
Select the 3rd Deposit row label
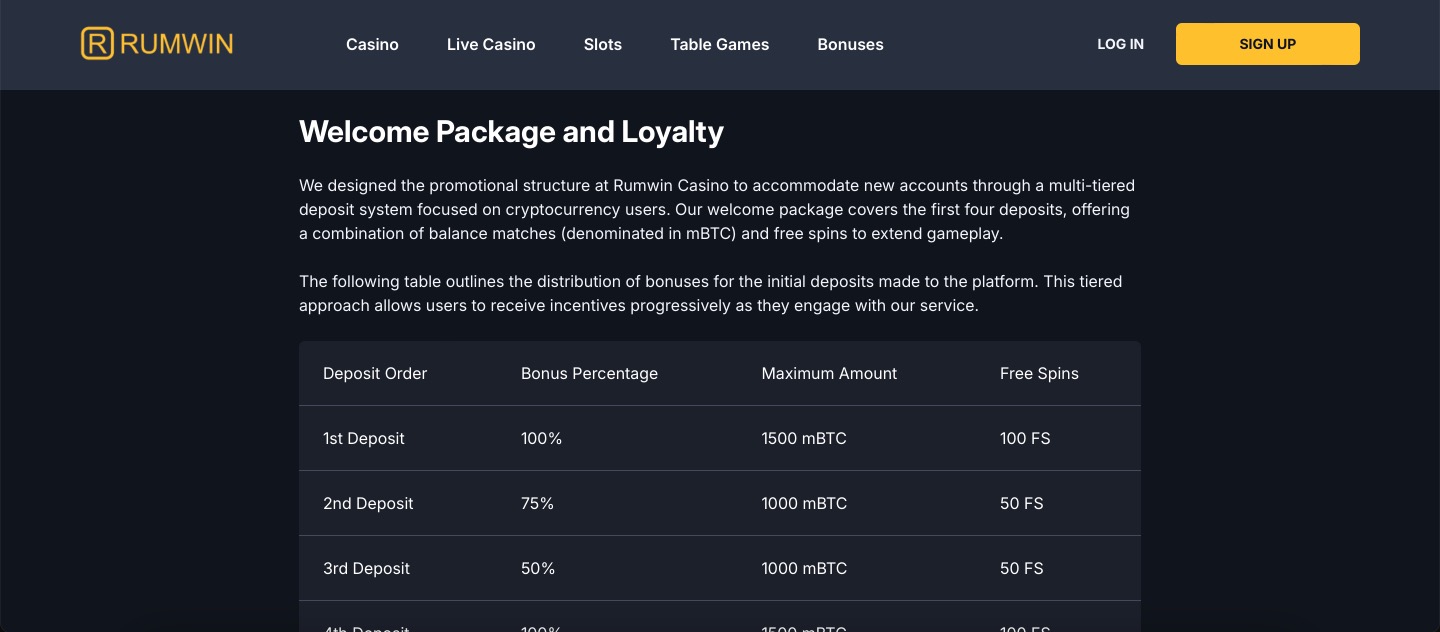(x=366, y=568)
